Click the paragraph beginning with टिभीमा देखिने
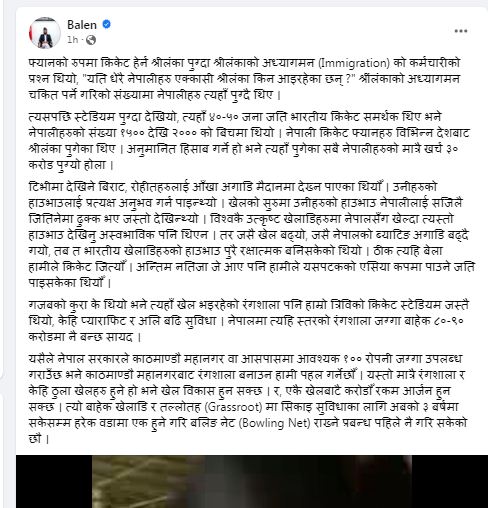The image size is (488, 508). (x=252, y=235)
